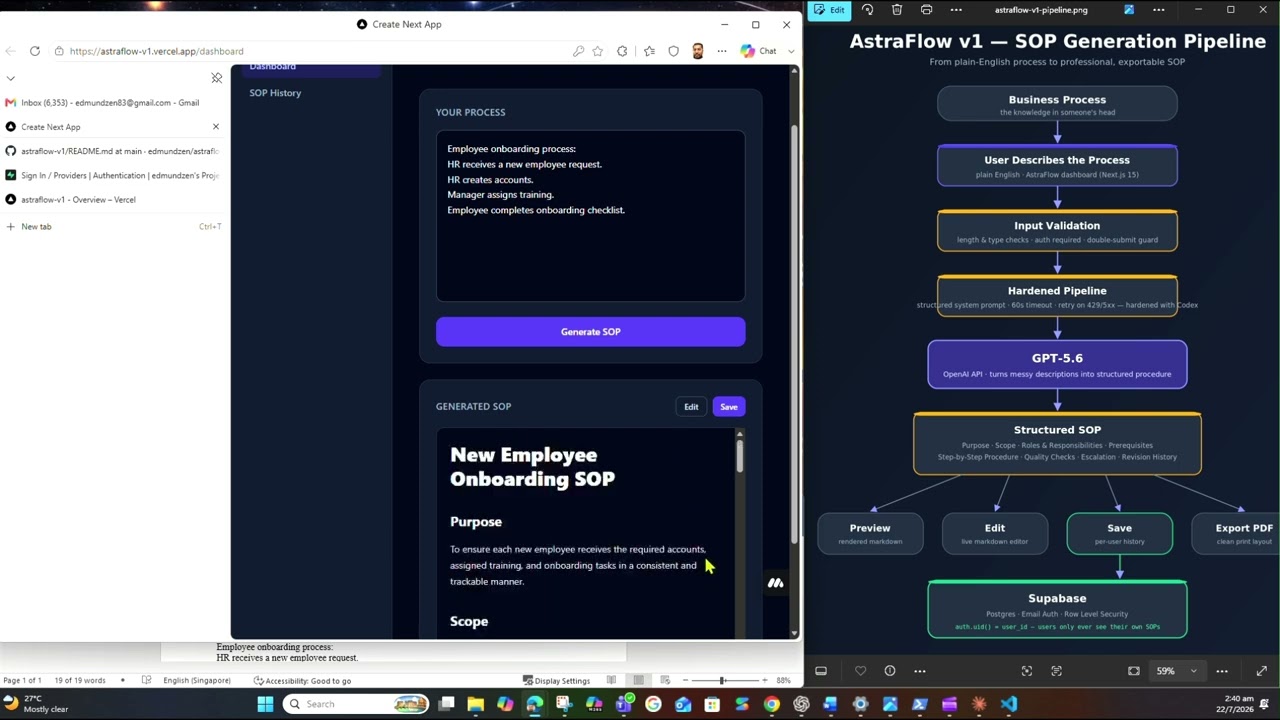Delete the image with the trash icon
1280x720 pixels.
point(897,10)
